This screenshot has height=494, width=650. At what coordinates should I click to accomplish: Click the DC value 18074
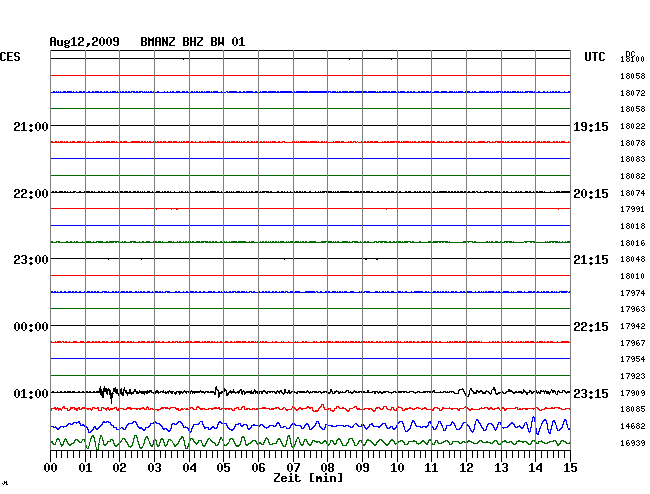(x=633, y=193)
